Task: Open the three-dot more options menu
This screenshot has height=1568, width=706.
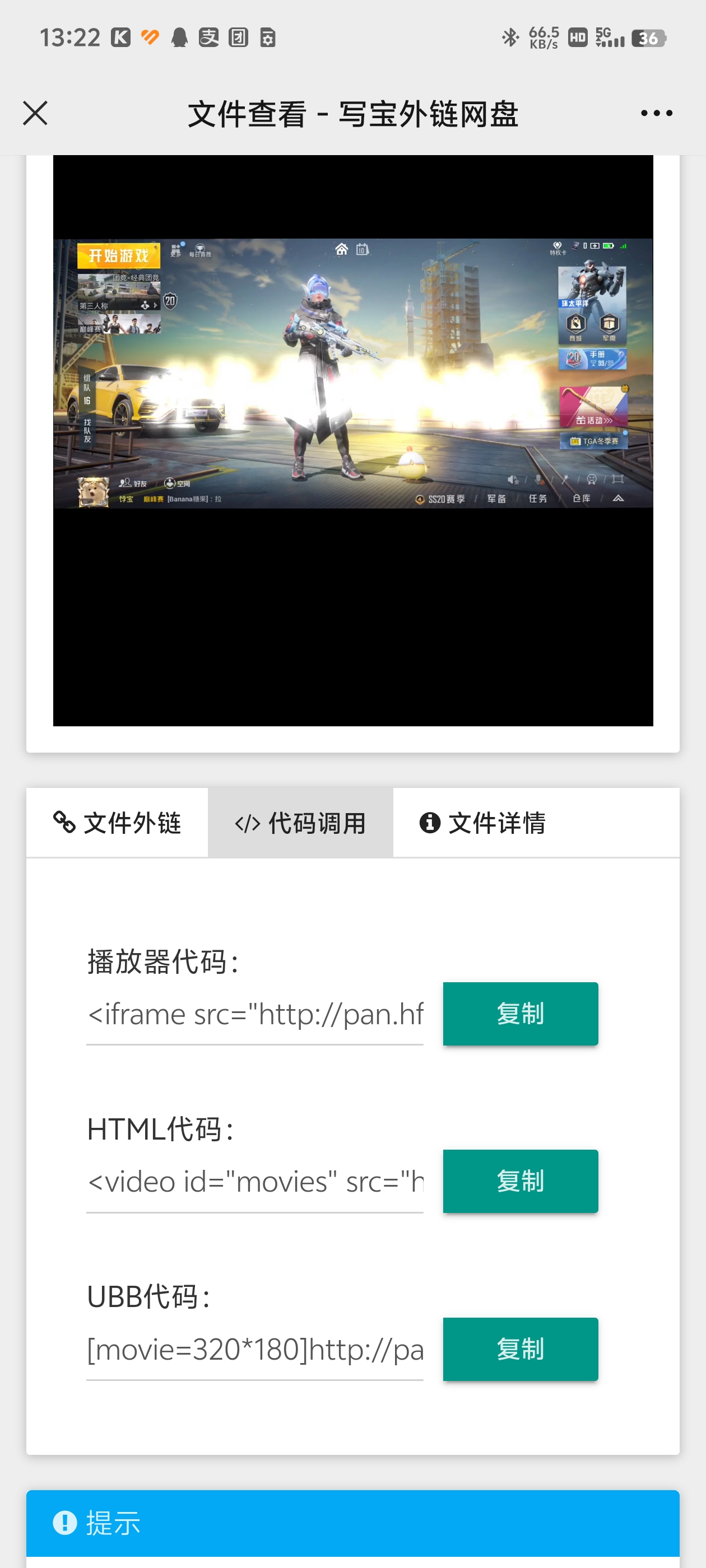Action: pos(657,113)
